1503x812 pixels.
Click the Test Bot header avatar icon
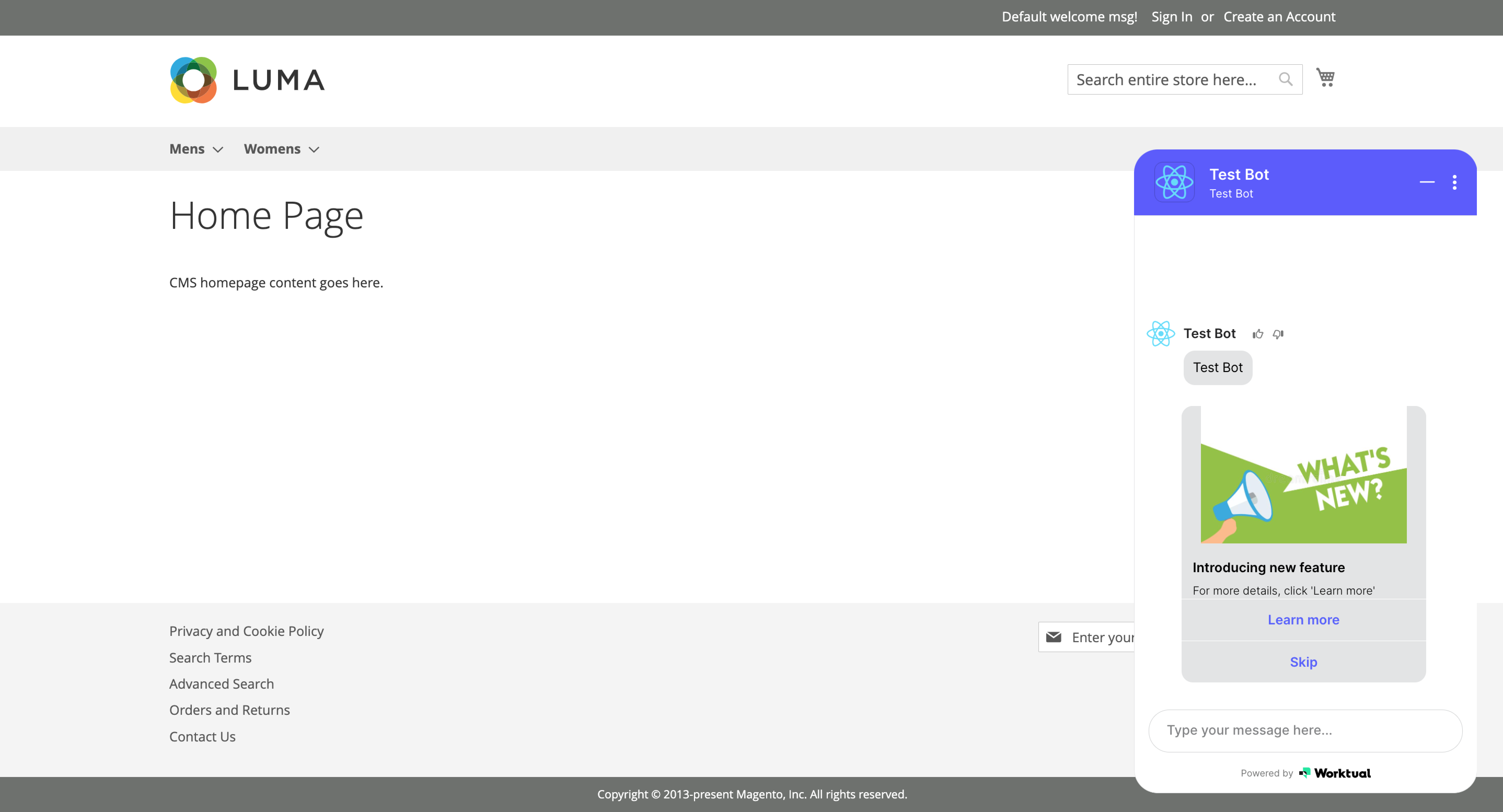coord(1174,182)
